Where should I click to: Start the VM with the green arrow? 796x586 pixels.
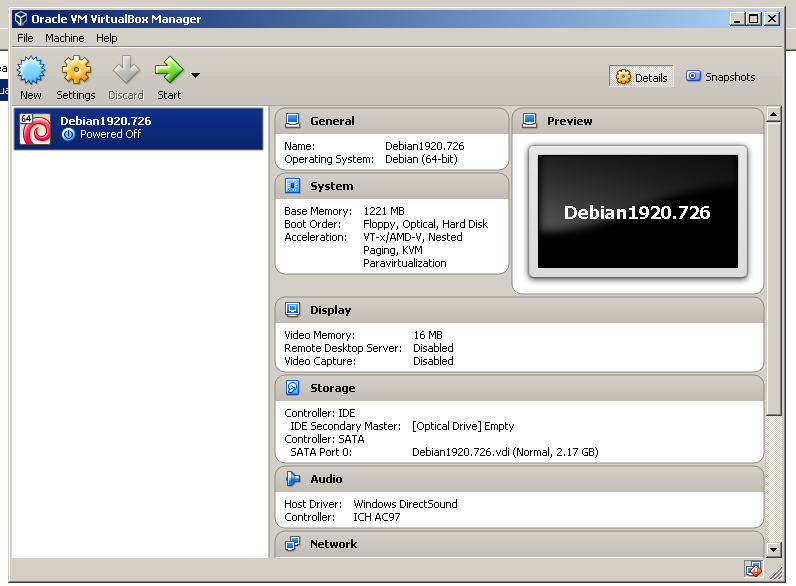coord(169,70)
